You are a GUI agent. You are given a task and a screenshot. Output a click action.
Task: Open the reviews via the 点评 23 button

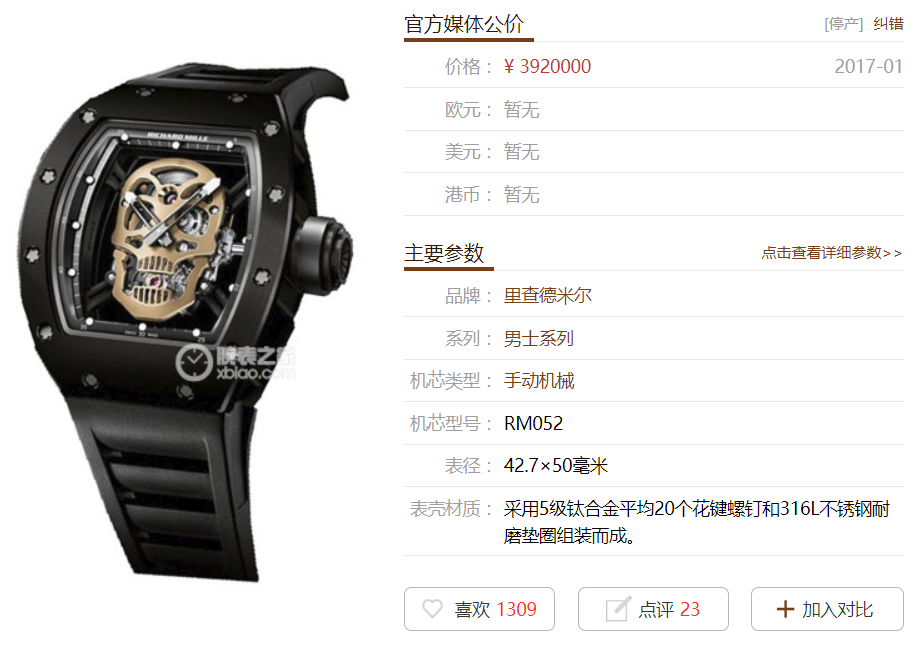click(x=653, y=609)
